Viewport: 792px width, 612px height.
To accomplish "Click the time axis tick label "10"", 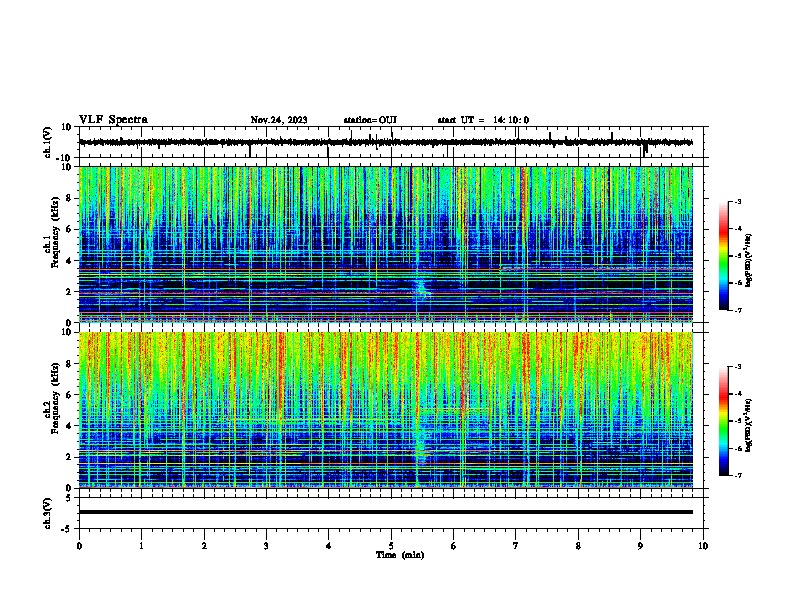I will click(x=703, y=546).
